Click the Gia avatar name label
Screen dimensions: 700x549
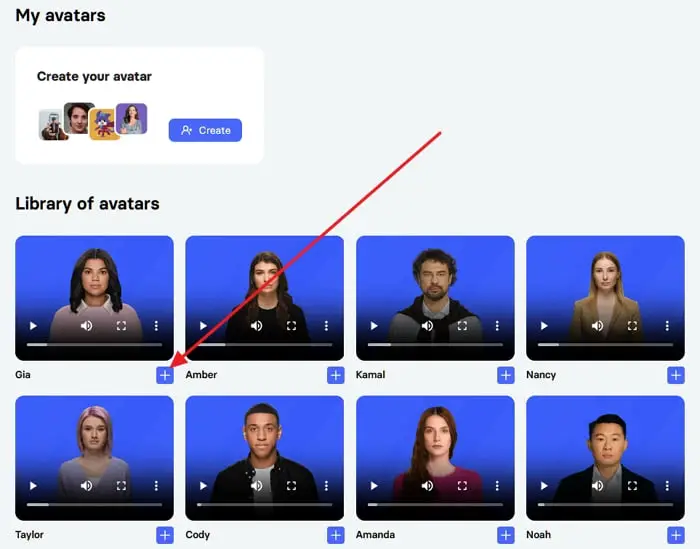[x=23, y=374]
